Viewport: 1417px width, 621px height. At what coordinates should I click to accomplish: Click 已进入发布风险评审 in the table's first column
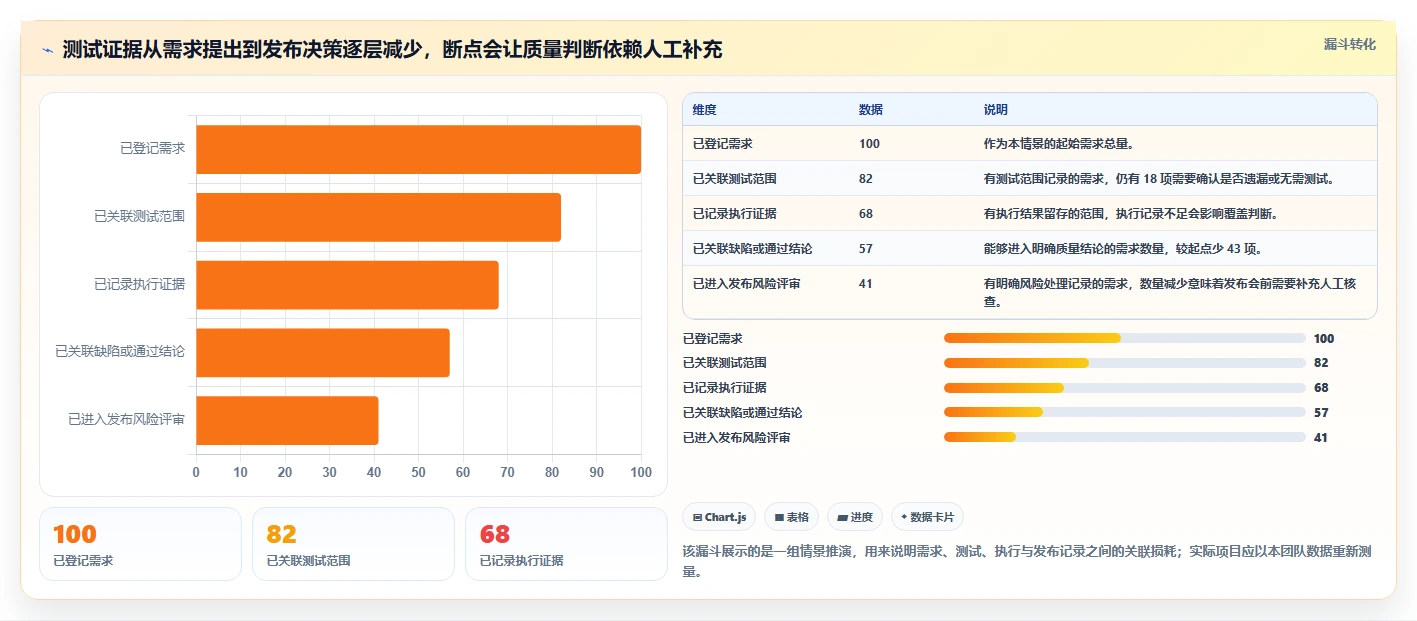point(746,284)
